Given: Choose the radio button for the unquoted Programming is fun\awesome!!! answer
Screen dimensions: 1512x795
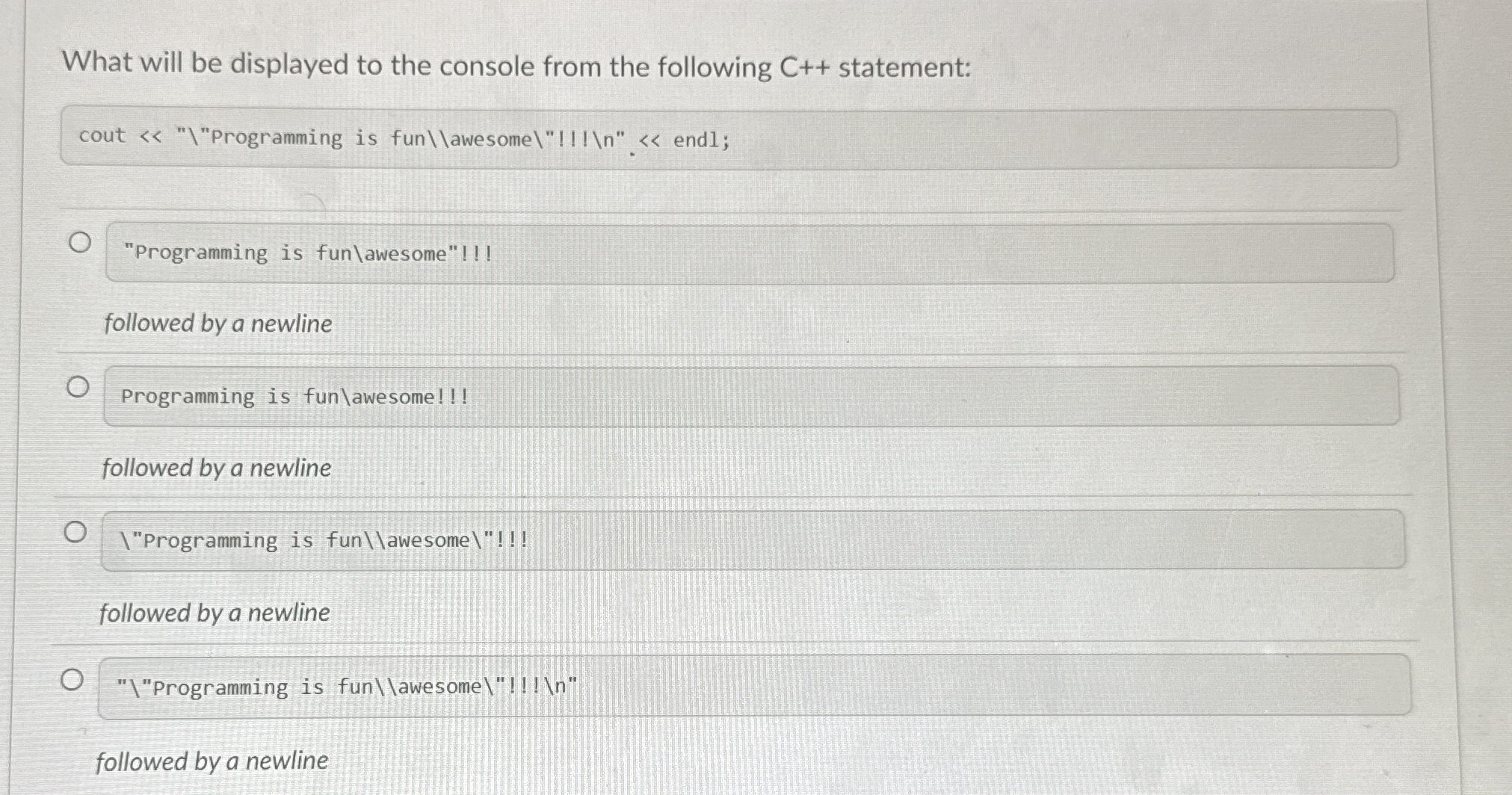Looking at the screenshot, I should point(77,387).
